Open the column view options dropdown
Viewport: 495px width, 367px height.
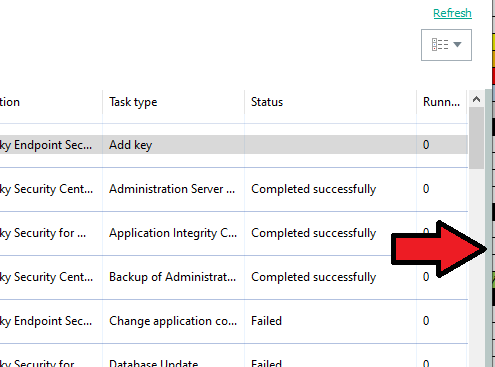446,45
